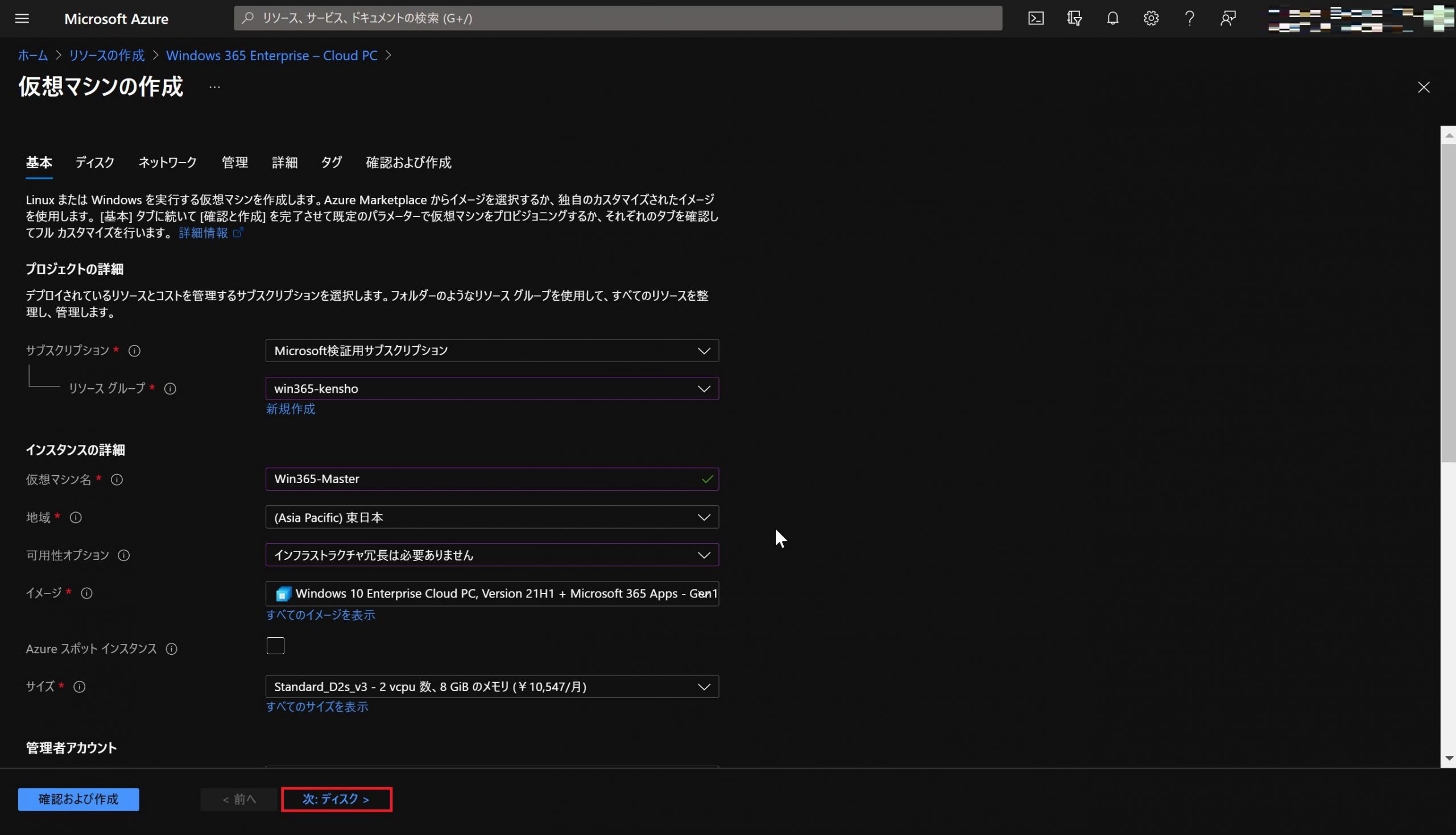1456x835 pixels.
Task: Click info icon beside Azure スポット インスタンス
Action: [172, 649]
